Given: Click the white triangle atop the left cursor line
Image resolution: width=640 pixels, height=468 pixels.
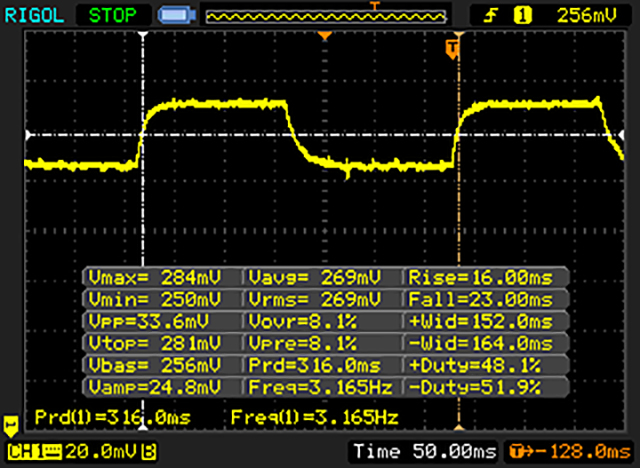Looking at the screenshot, I should click(x=143, y=35).
